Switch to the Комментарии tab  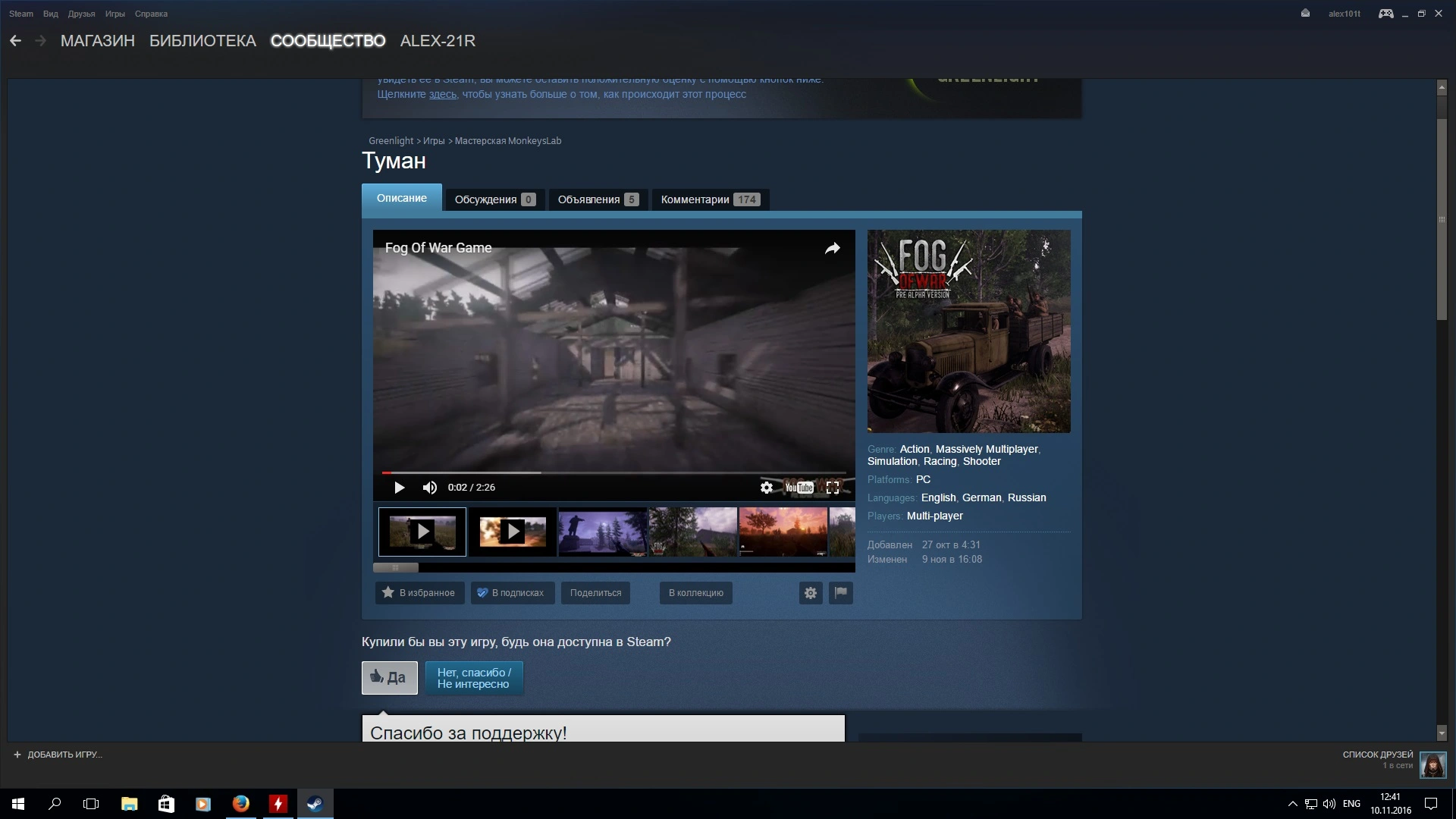pyautogui.click(x=711, y=199)
